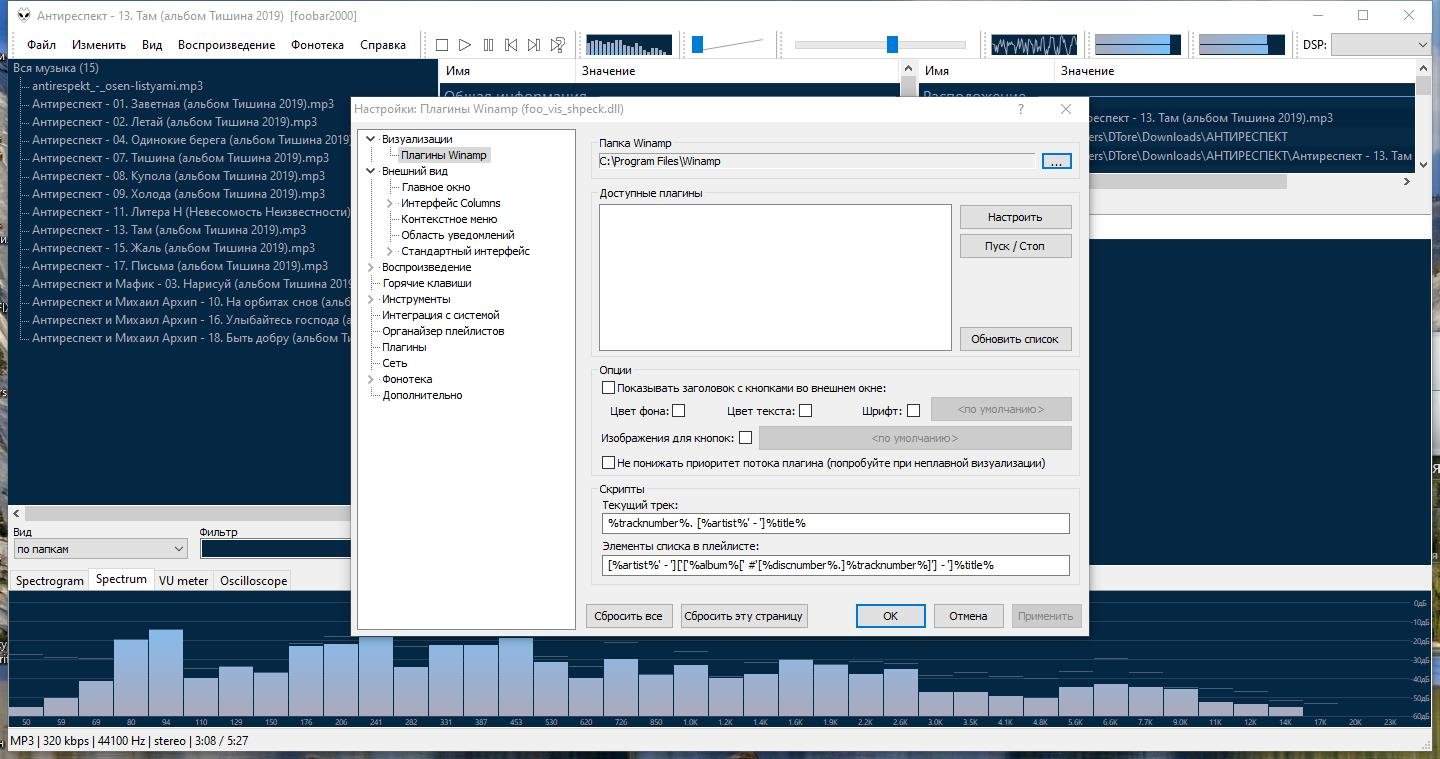Click the Сбросить все button

click(x=628, y=616)
